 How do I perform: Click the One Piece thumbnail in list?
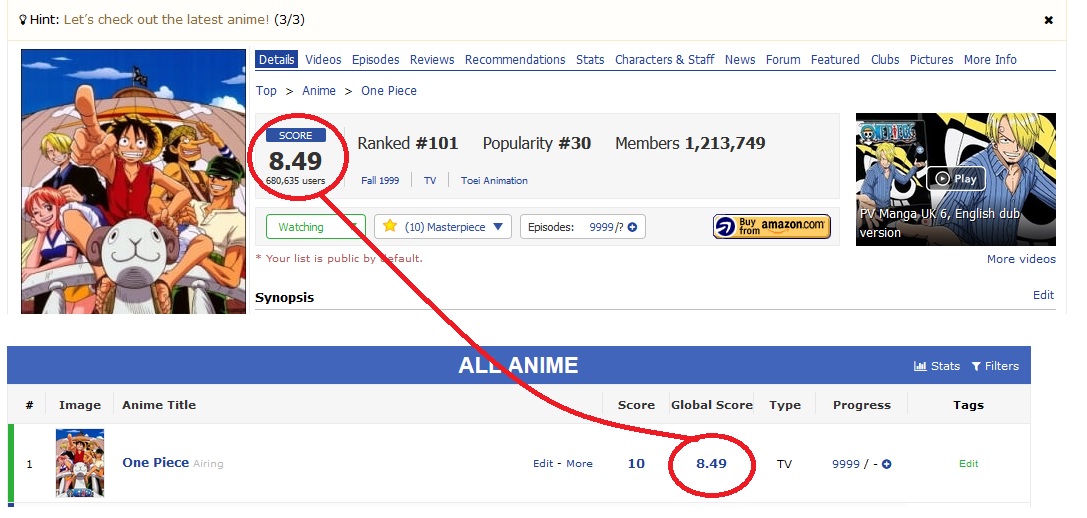point(80,463)
